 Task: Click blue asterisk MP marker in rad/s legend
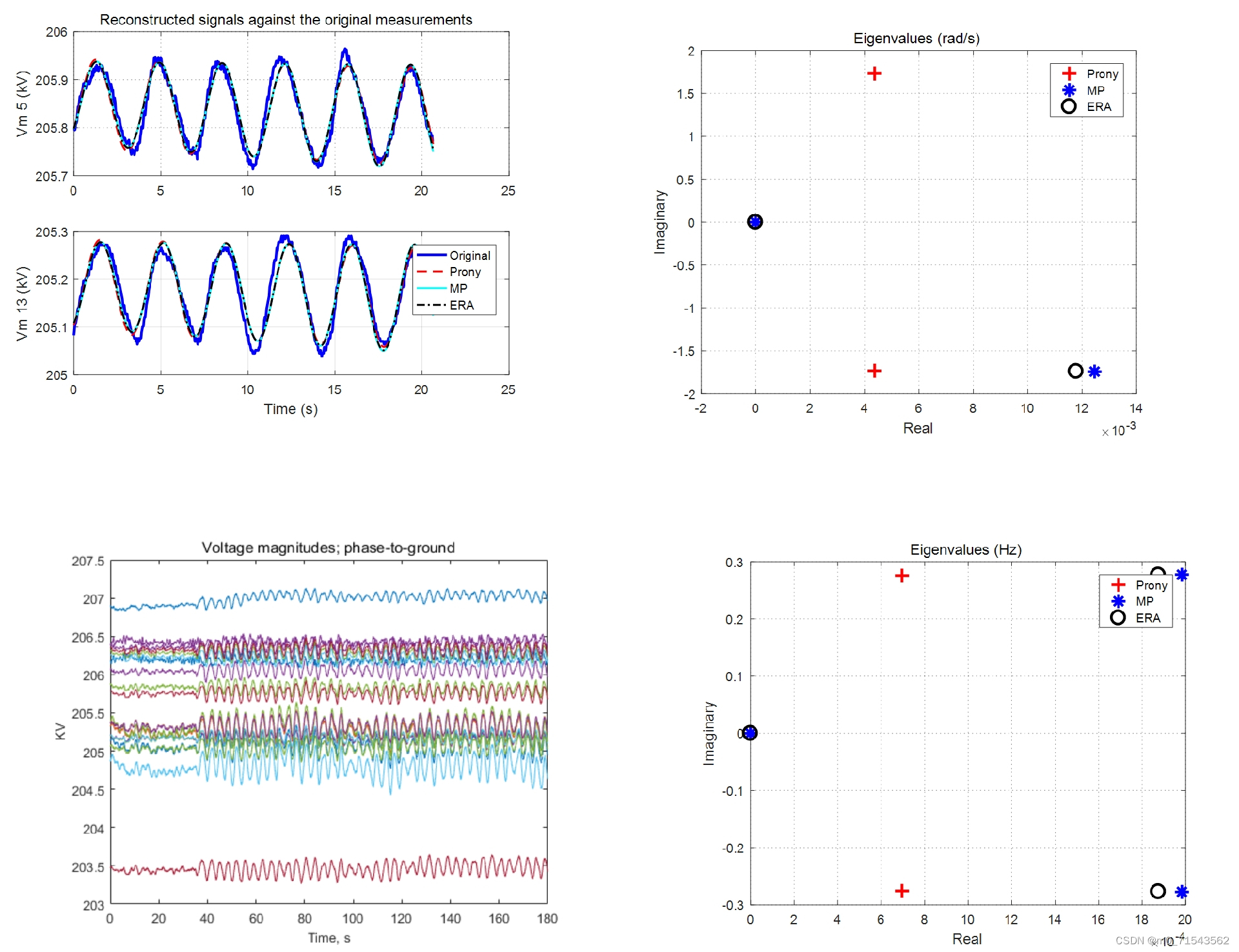[x=1069, y=90]
